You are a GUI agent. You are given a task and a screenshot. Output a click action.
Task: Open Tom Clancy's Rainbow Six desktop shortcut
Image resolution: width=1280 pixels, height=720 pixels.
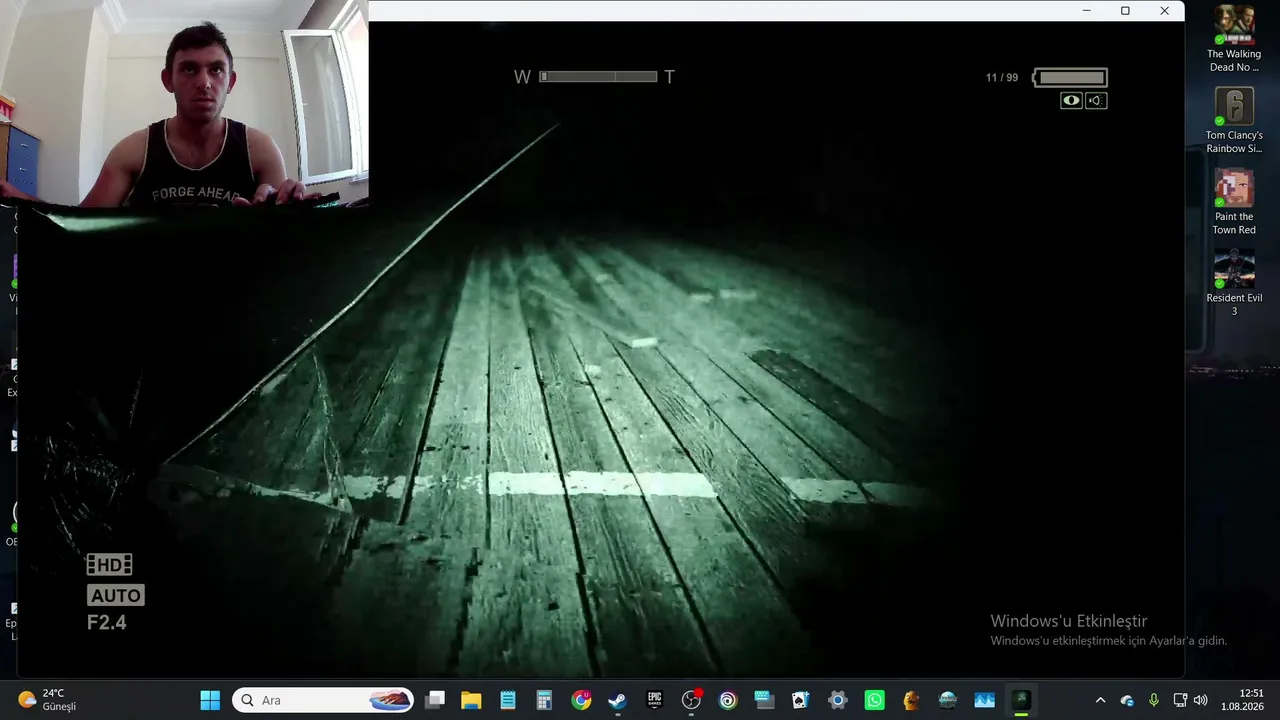1234,121
